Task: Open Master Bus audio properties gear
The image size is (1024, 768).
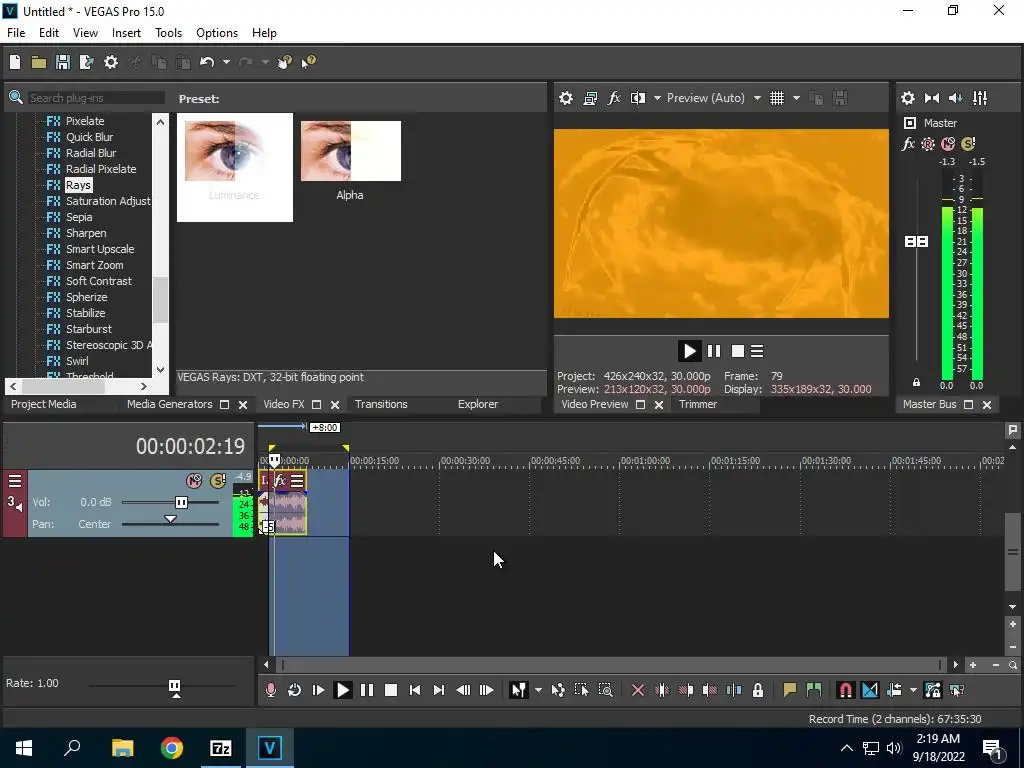Action: [908, 98]
